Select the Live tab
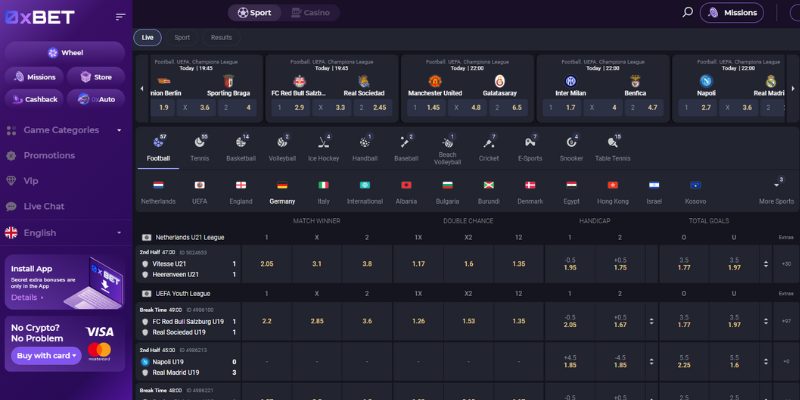The height and width of the screenshot is (400, 800). pos(147,38)
